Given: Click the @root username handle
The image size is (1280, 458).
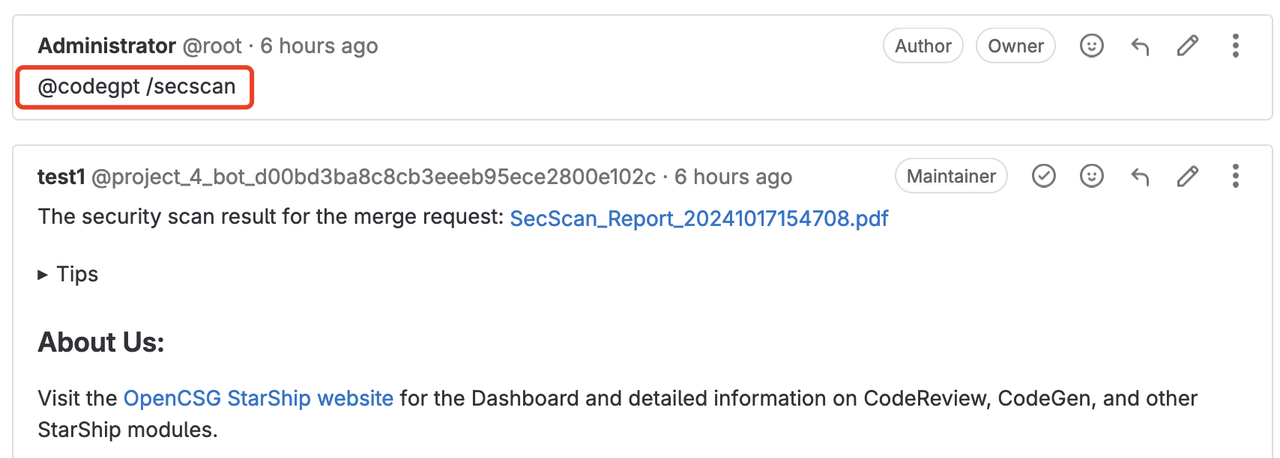Looking at the screenshot, I should coord(212,46).
